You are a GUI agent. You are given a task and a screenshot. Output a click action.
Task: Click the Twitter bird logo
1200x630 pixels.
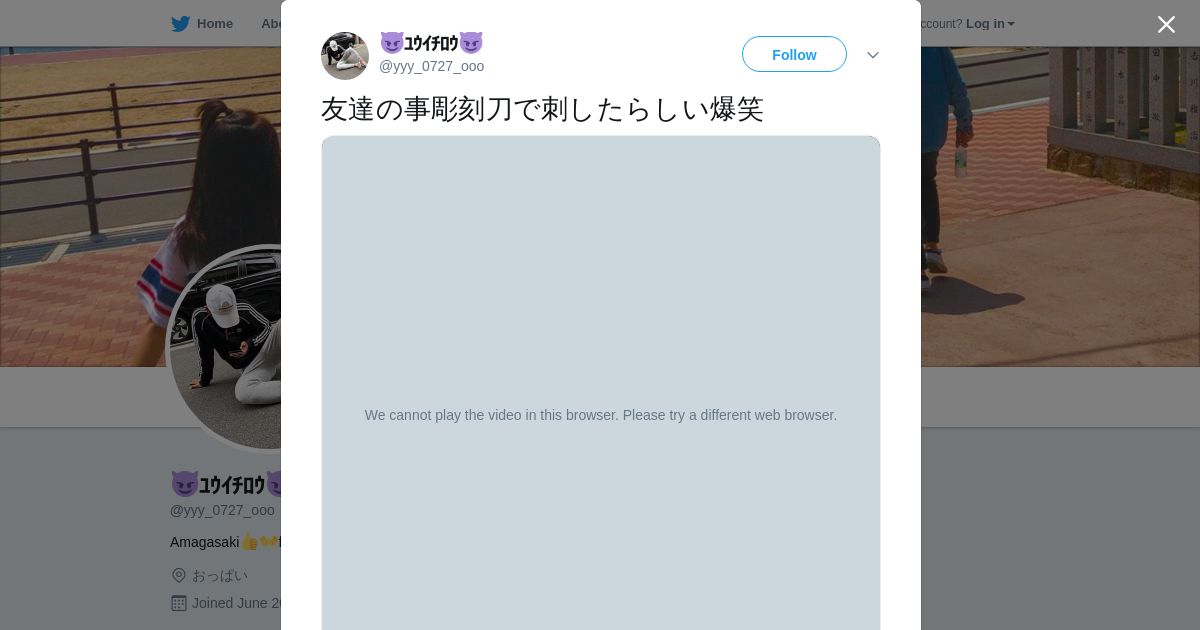pyautogui.click(x=180, y=24)
